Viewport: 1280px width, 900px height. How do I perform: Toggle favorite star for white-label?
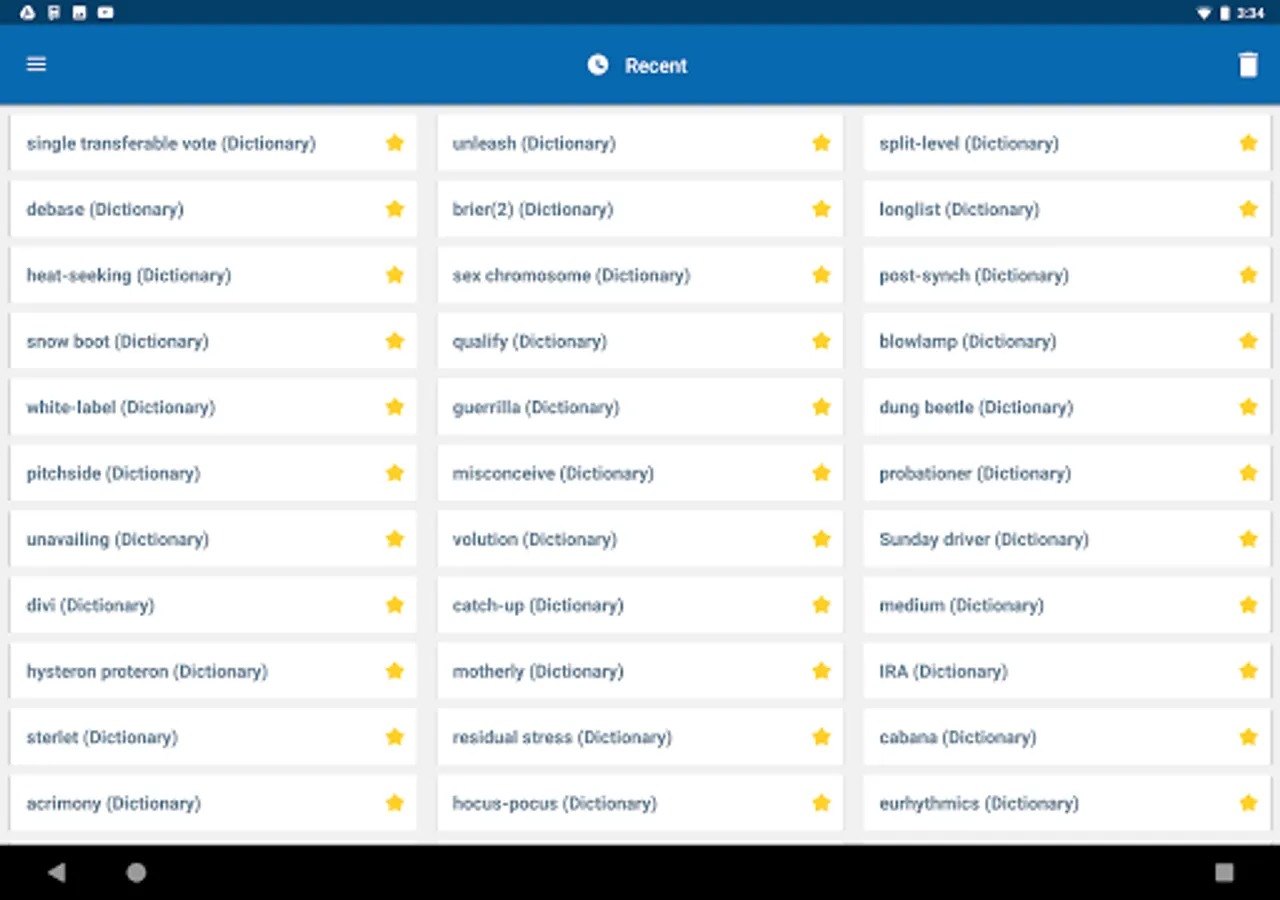point(395,407)
